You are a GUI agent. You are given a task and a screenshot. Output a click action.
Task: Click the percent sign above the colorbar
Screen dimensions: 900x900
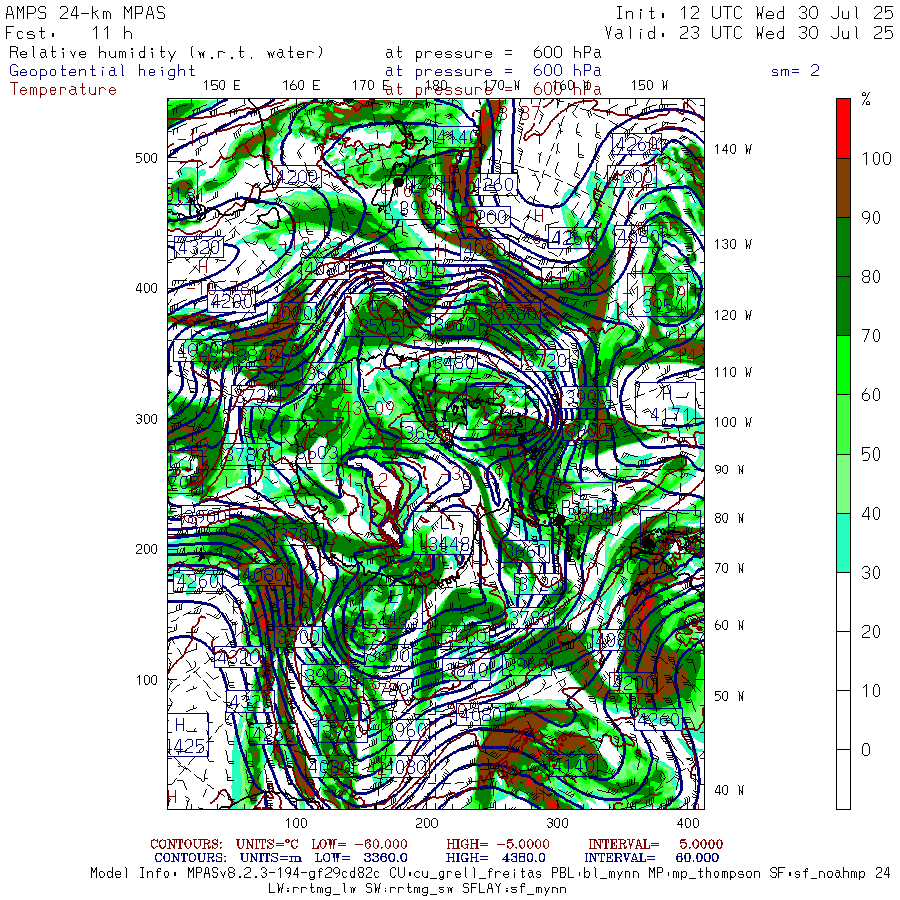(x=866, y=99)
